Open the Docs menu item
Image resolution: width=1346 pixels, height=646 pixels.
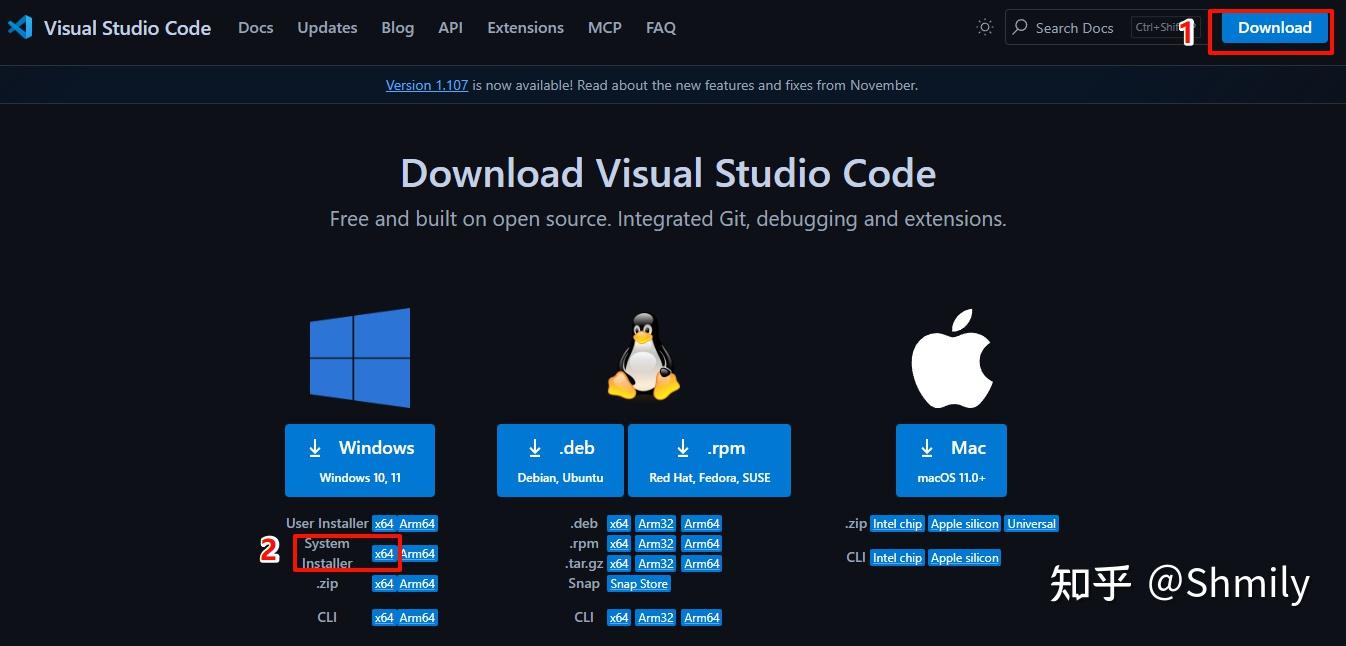coord(256,28)
